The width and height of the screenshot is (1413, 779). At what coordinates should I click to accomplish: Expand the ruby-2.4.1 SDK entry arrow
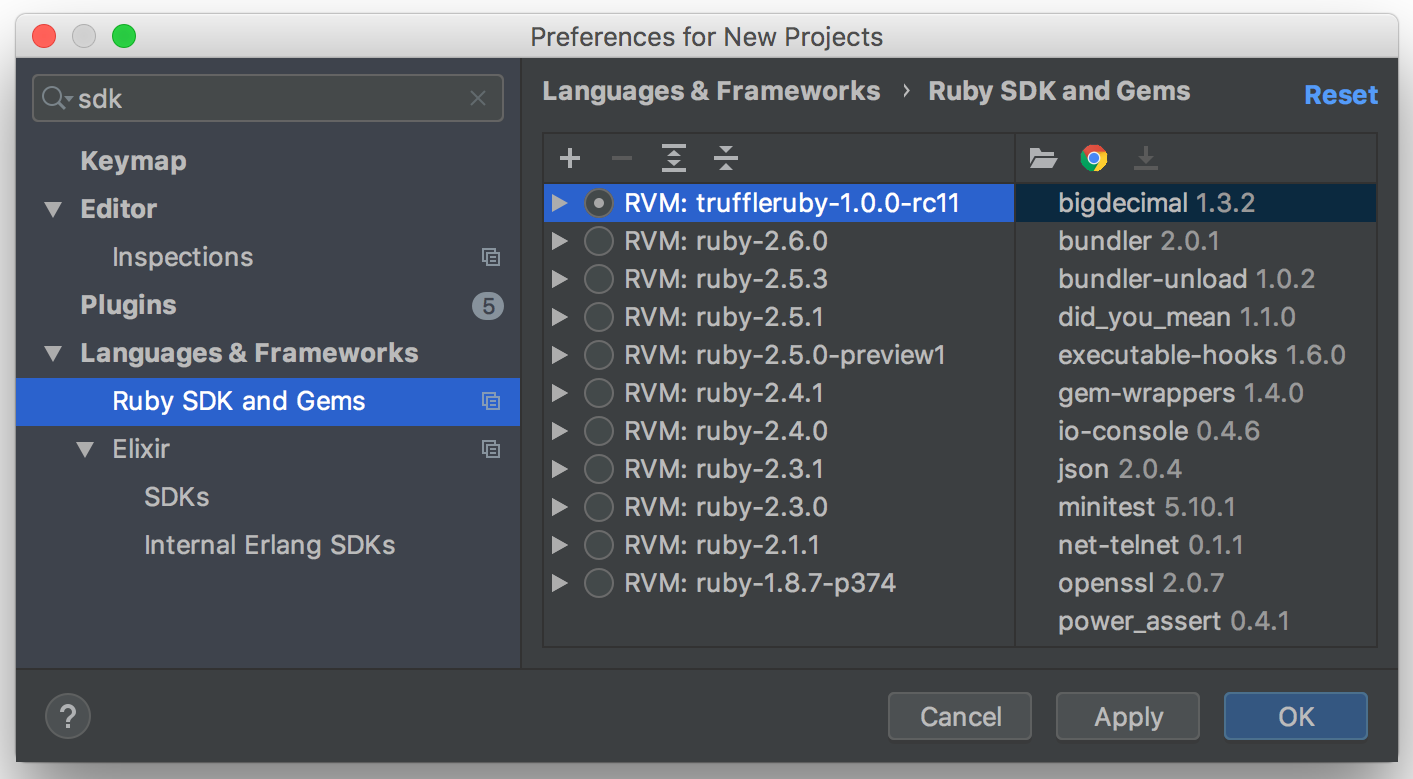click(x=560, y=393)
